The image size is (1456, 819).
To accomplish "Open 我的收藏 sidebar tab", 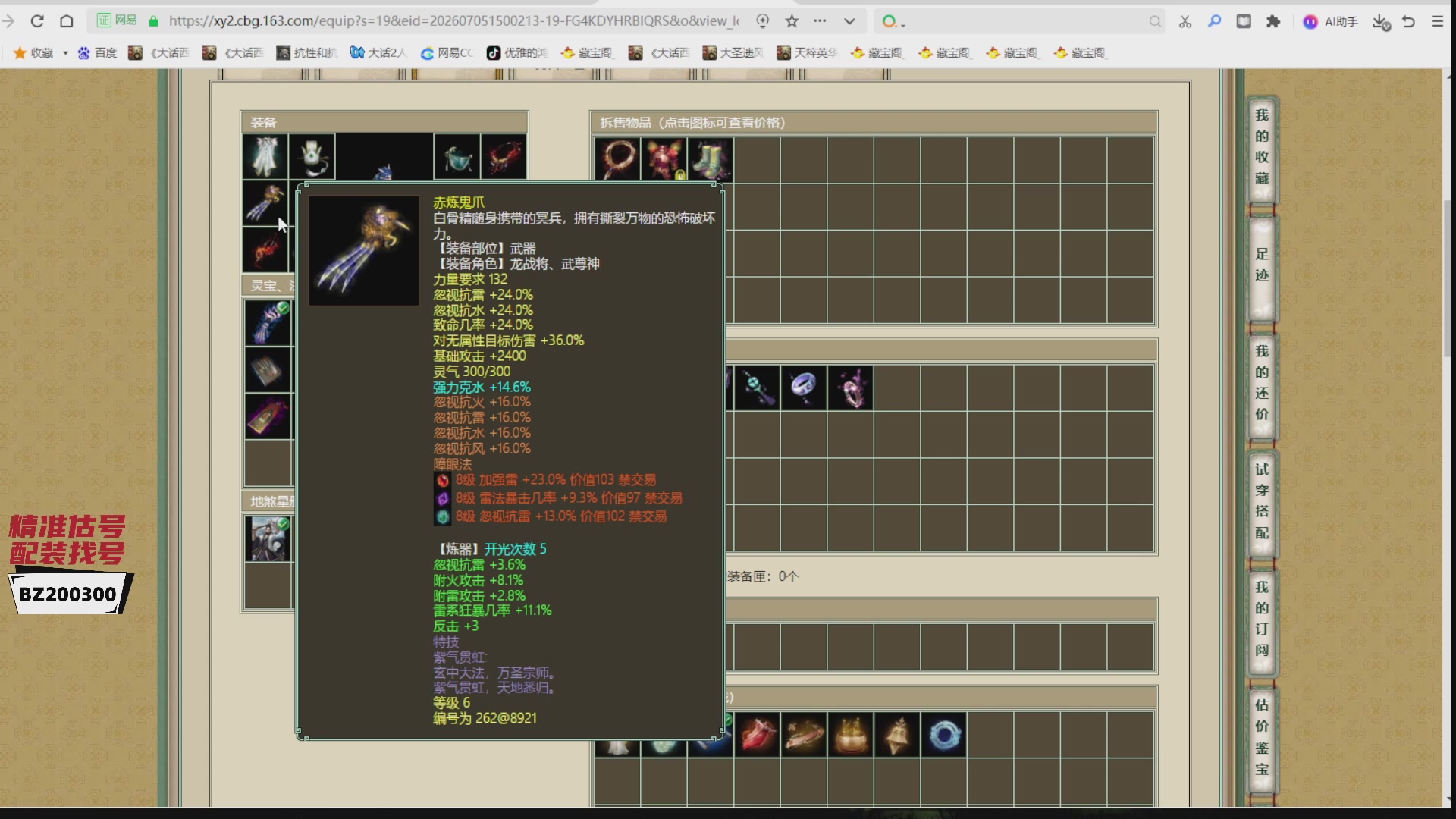I will [x=1262, y=147].
